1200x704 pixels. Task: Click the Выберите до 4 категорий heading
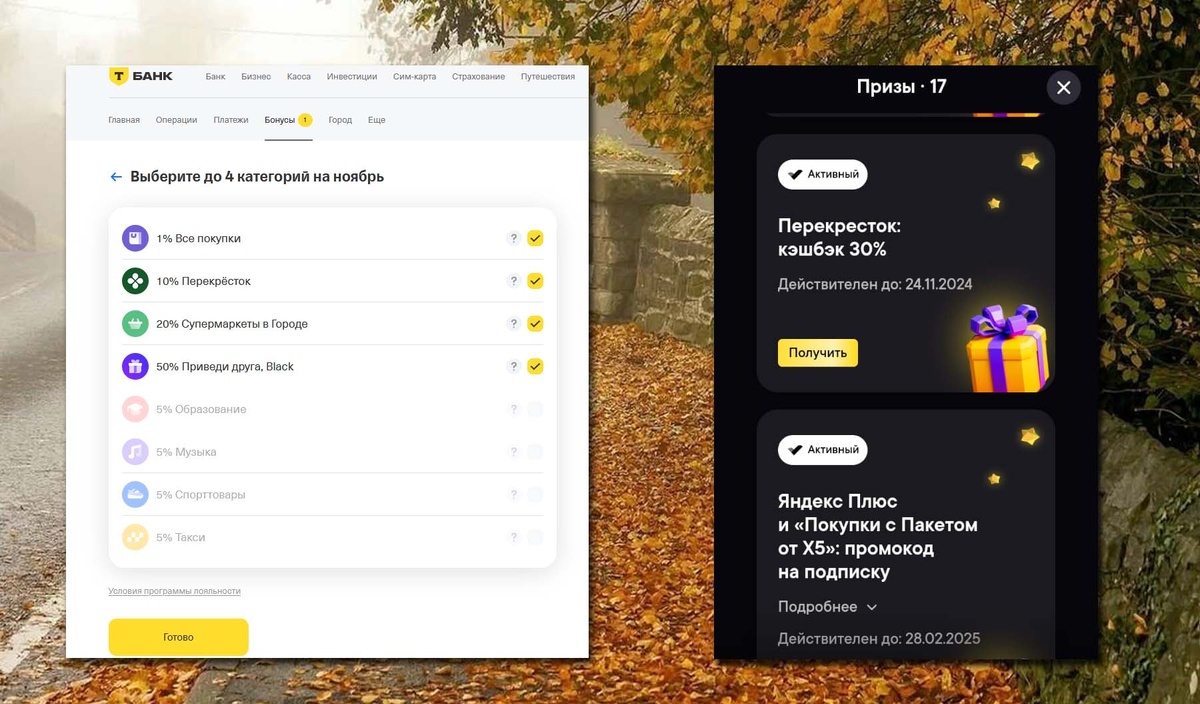[257, 177]
